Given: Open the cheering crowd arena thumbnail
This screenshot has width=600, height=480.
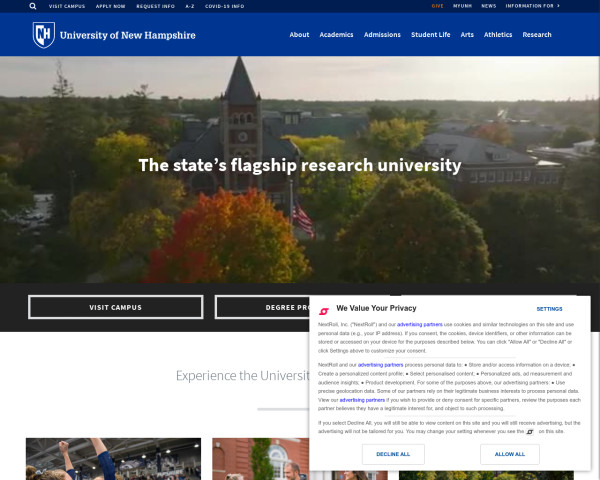Looking at the screenshot, I should (x=113, y=459).
